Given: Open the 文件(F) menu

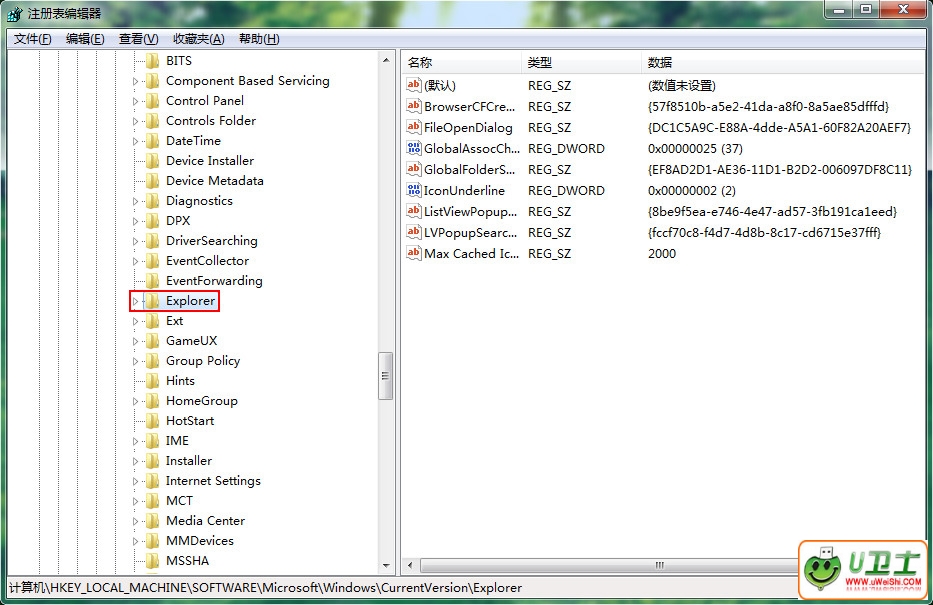Looking at the screenshot, I should tap(32, 39).
